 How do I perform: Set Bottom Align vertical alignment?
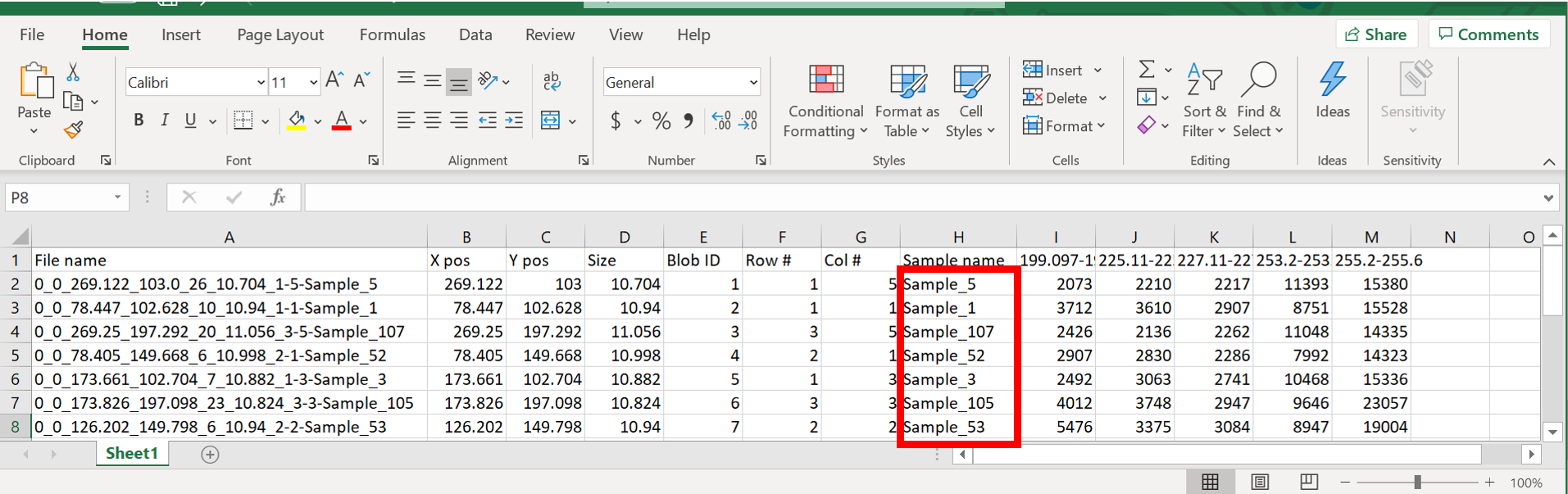click(x=459, y=80)
